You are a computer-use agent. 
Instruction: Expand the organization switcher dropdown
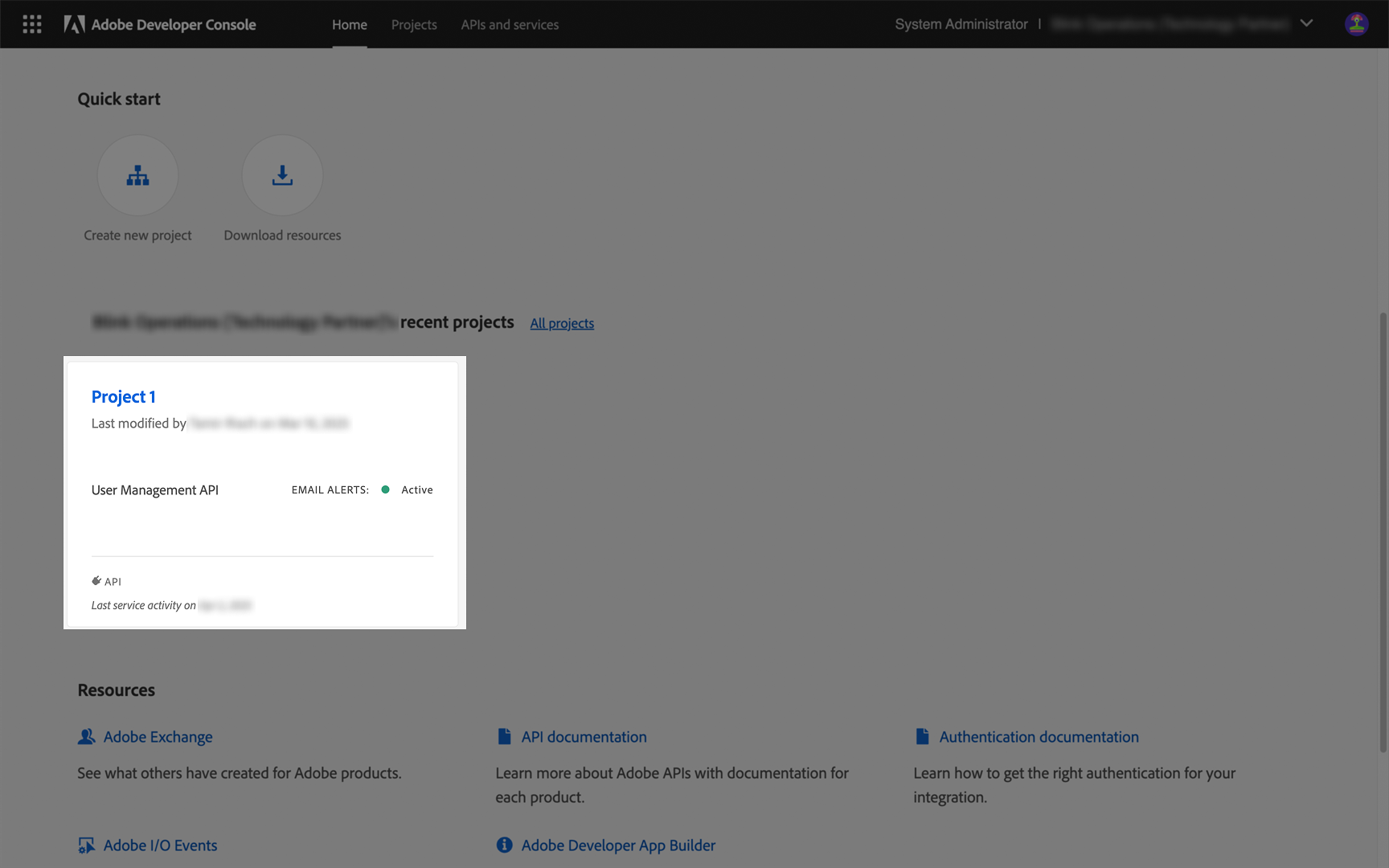(1306, 23)
